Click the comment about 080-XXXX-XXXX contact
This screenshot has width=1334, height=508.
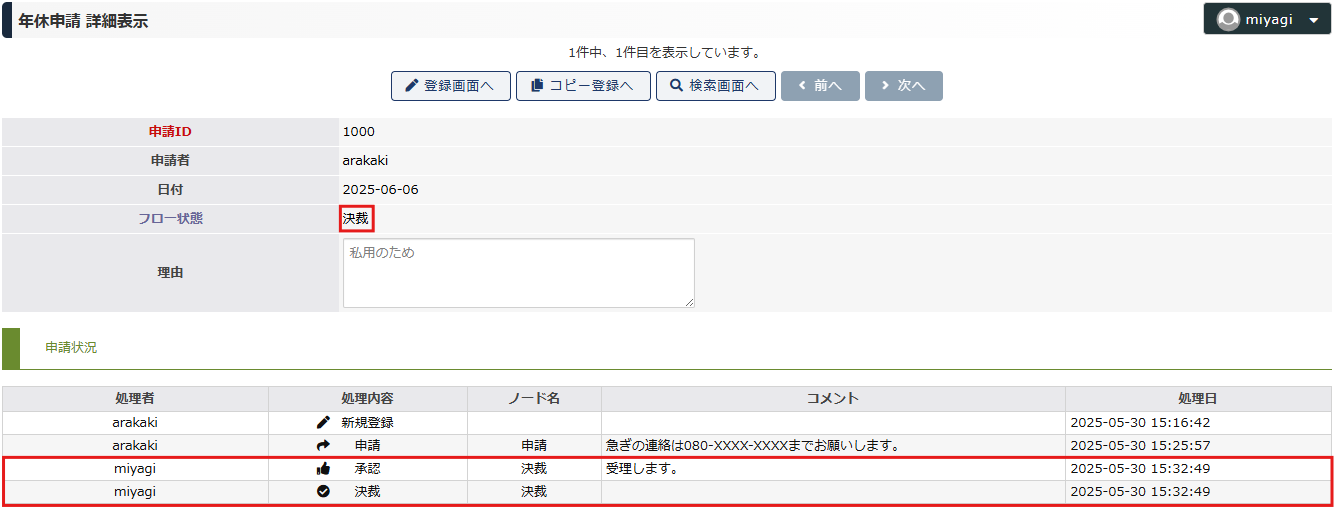(x=752, y=446)
